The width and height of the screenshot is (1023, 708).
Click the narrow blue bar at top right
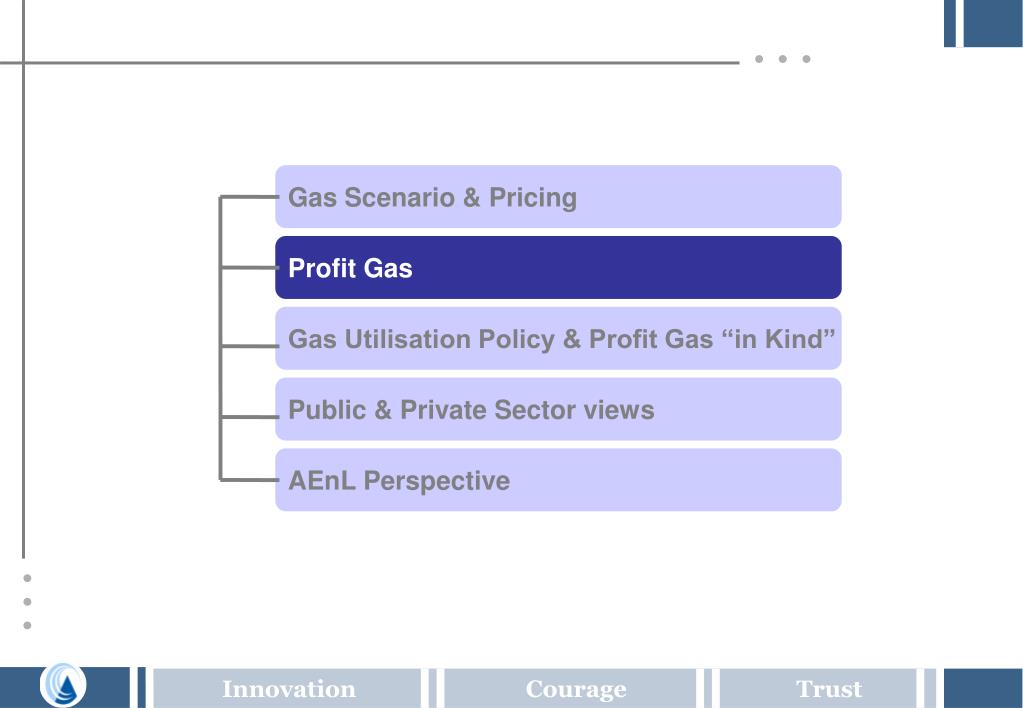(950, 23)
